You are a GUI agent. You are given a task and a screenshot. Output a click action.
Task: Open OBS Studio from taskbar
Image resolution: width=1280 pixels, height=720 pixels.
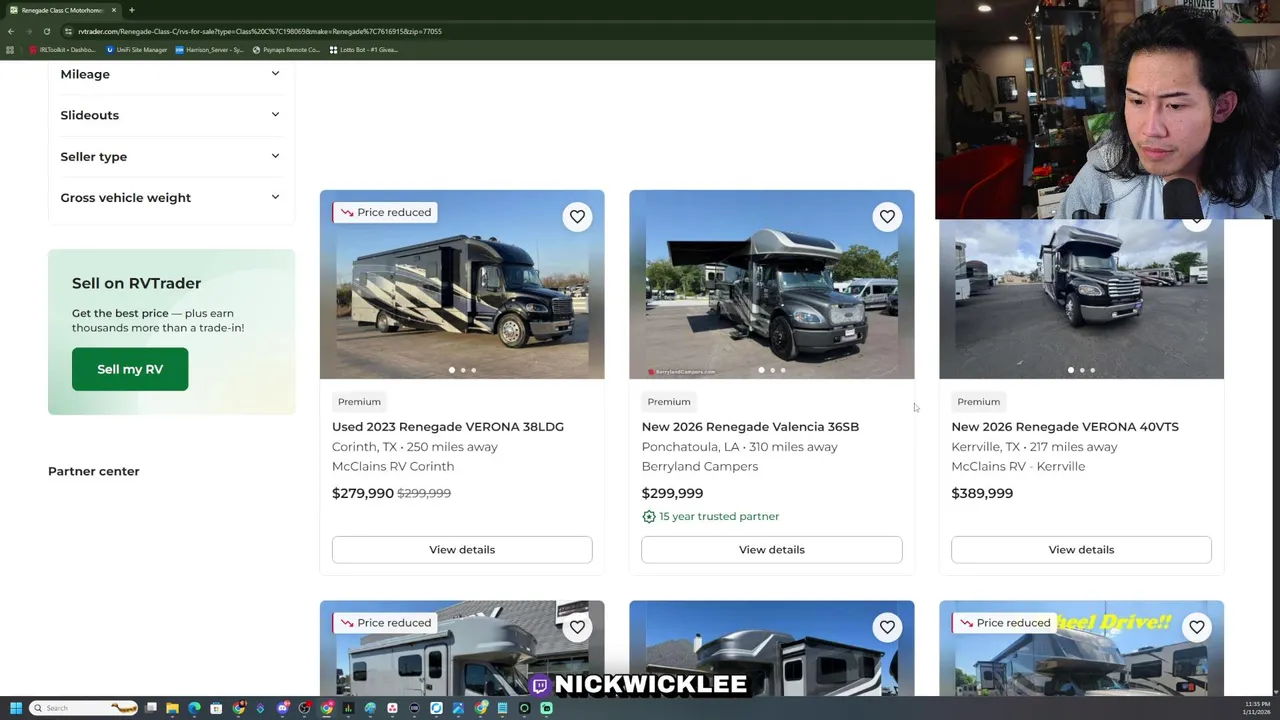304,708
